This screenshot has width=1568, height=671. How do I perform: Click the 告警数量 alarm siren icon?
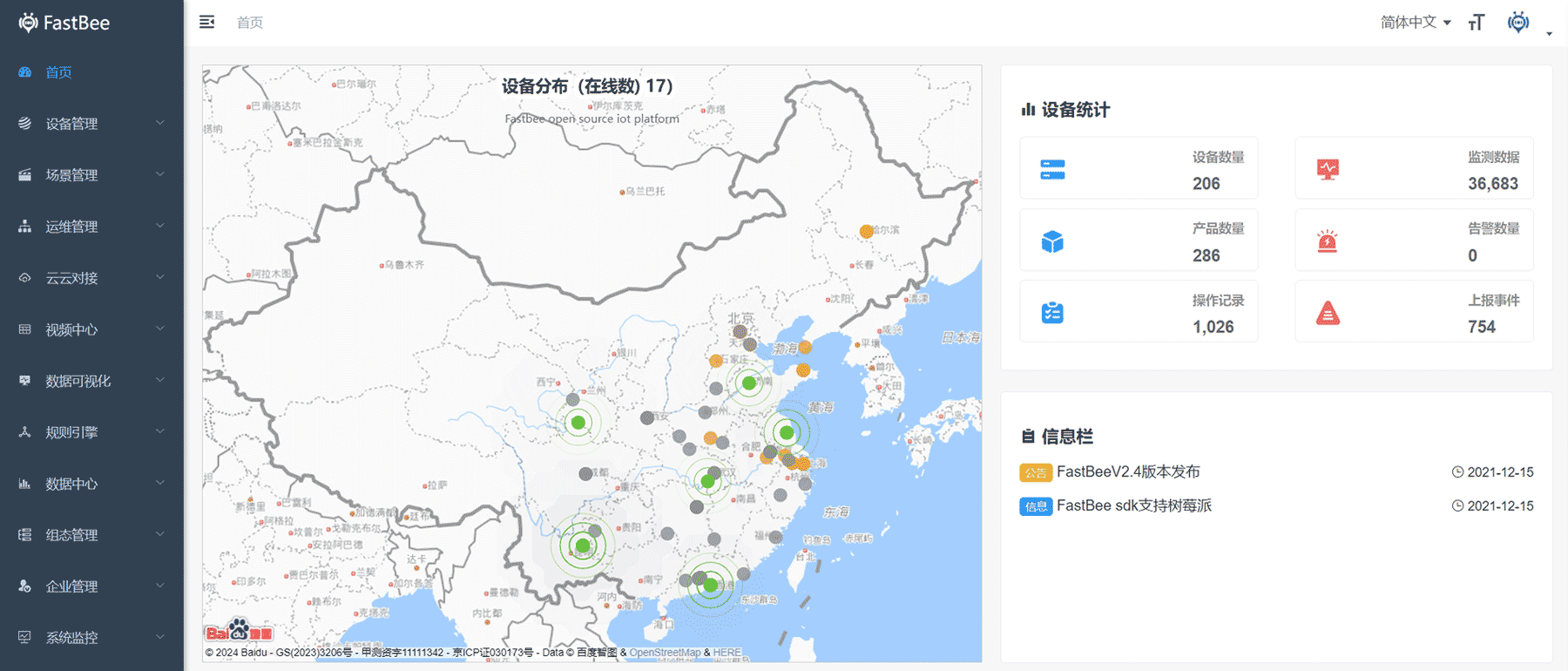1328,241
